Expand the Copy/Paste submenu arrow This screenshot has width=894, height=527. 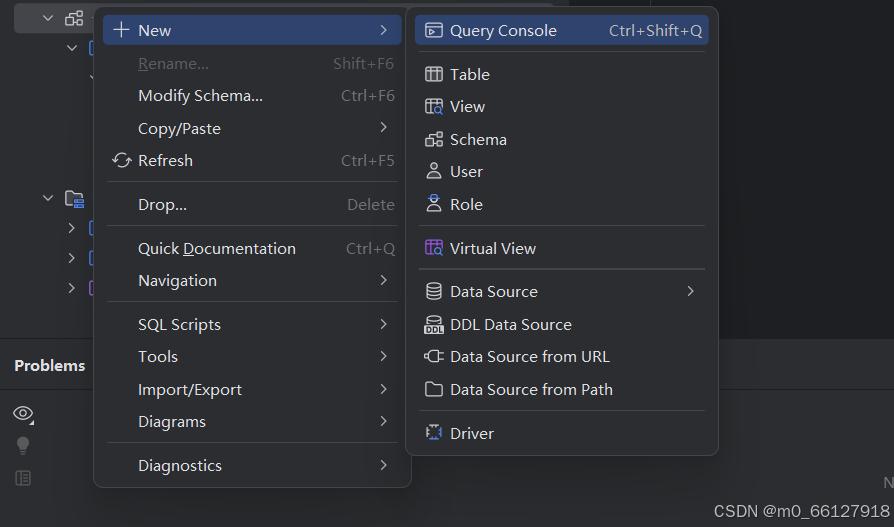384,128
